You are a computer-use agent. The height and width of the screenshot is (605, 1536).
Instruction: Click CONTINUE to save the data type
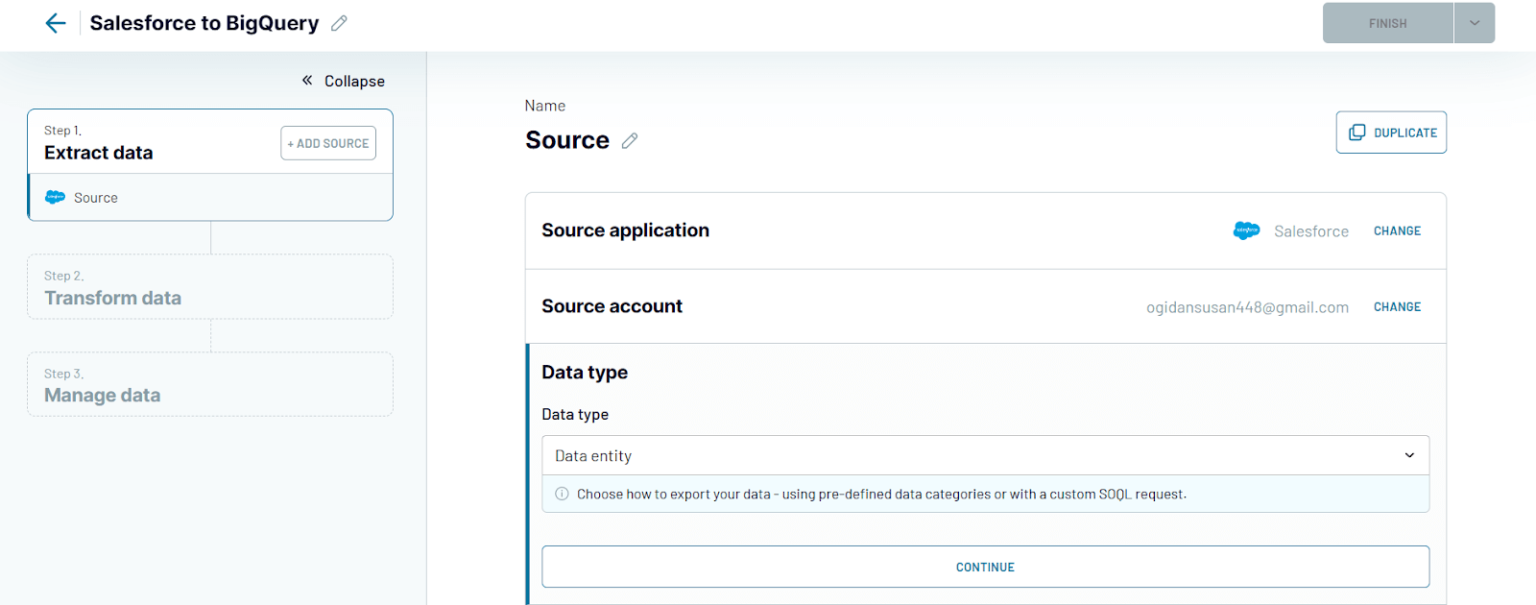click(x=985, y=566)
